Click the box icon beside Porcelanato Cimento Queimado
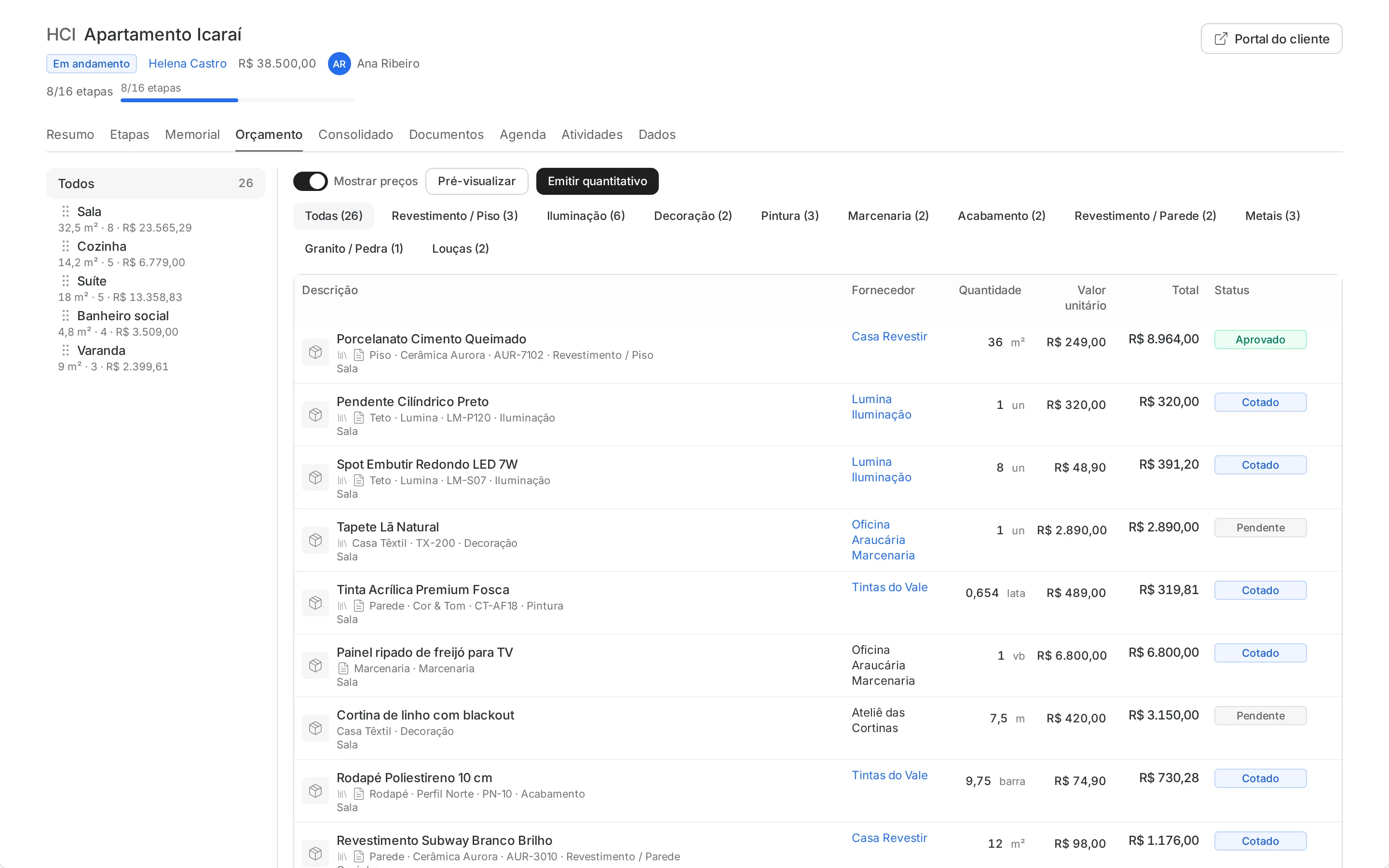This screenshot has height=868, width=1389. [315, 352]
